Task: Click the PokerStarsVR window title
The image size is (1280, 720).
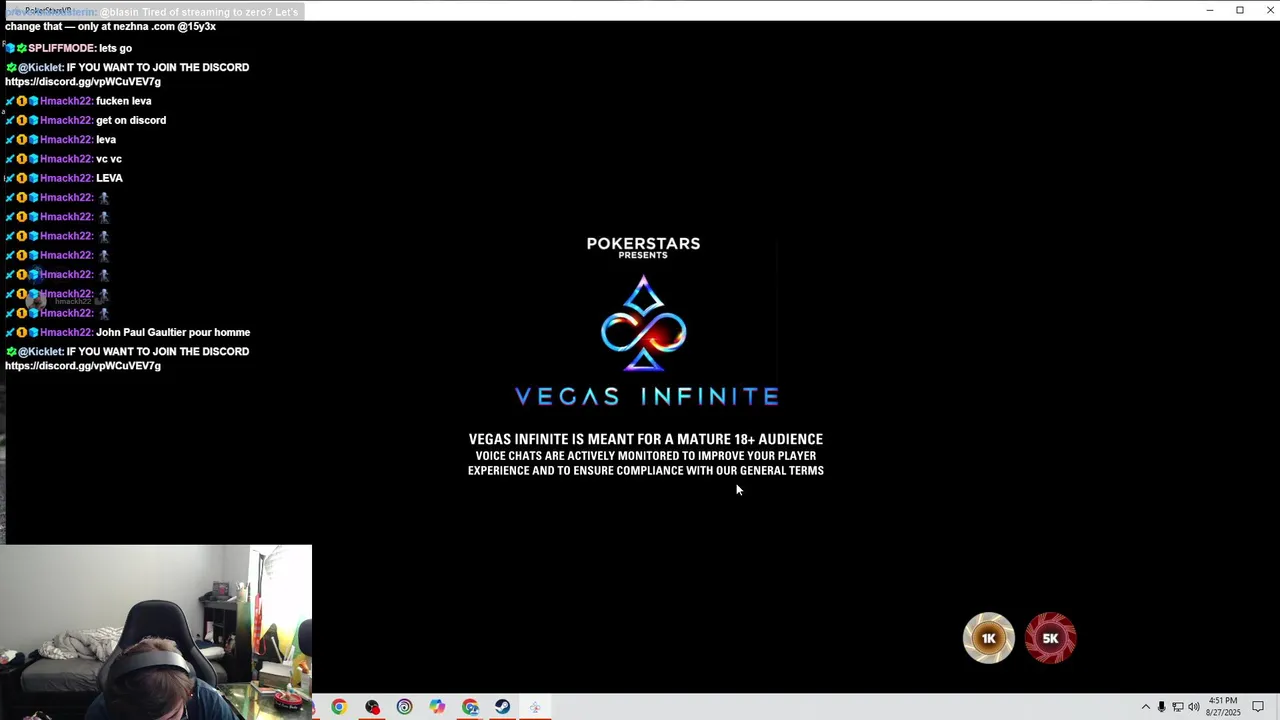Action: point(48,10)
